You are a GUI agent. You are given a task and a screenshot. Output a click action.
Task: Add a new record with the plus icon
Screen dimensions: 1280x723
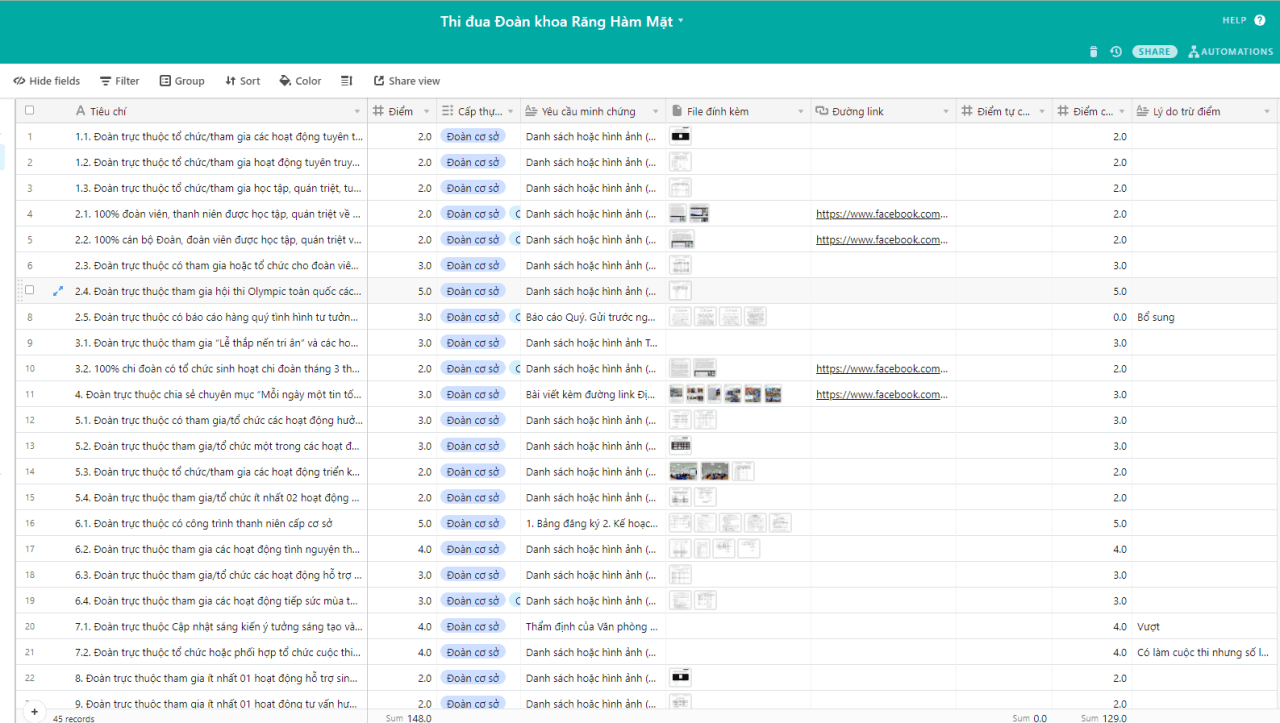pos(34,712)
